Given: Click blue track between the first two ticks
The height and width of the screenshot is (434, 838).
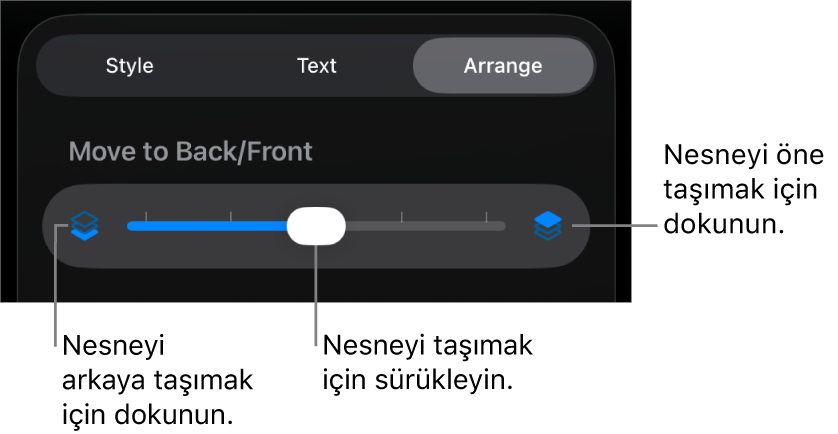Looking at the screenshot, I should [188, 226].
